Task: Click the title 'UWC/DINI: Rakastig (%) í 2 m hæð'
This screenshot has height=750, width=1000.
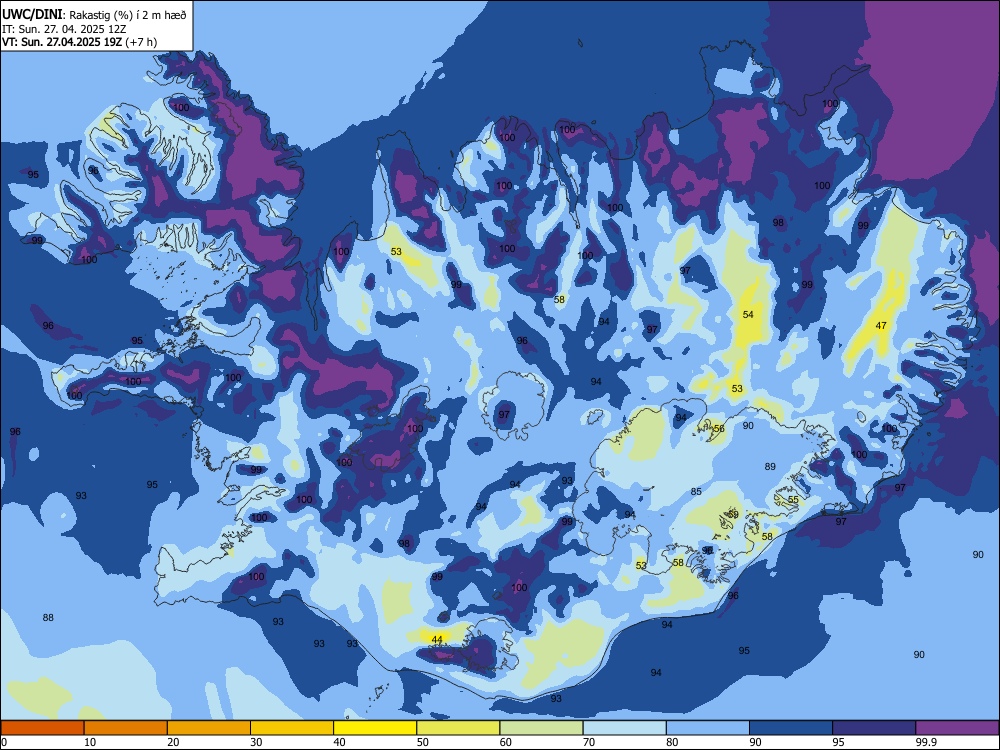Action: [x=94, y=15]
